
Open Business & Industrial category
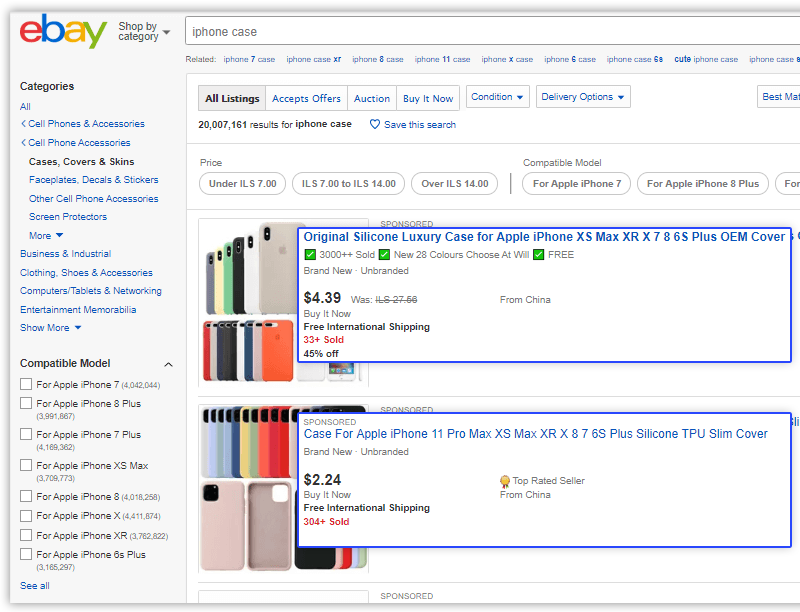65,254
